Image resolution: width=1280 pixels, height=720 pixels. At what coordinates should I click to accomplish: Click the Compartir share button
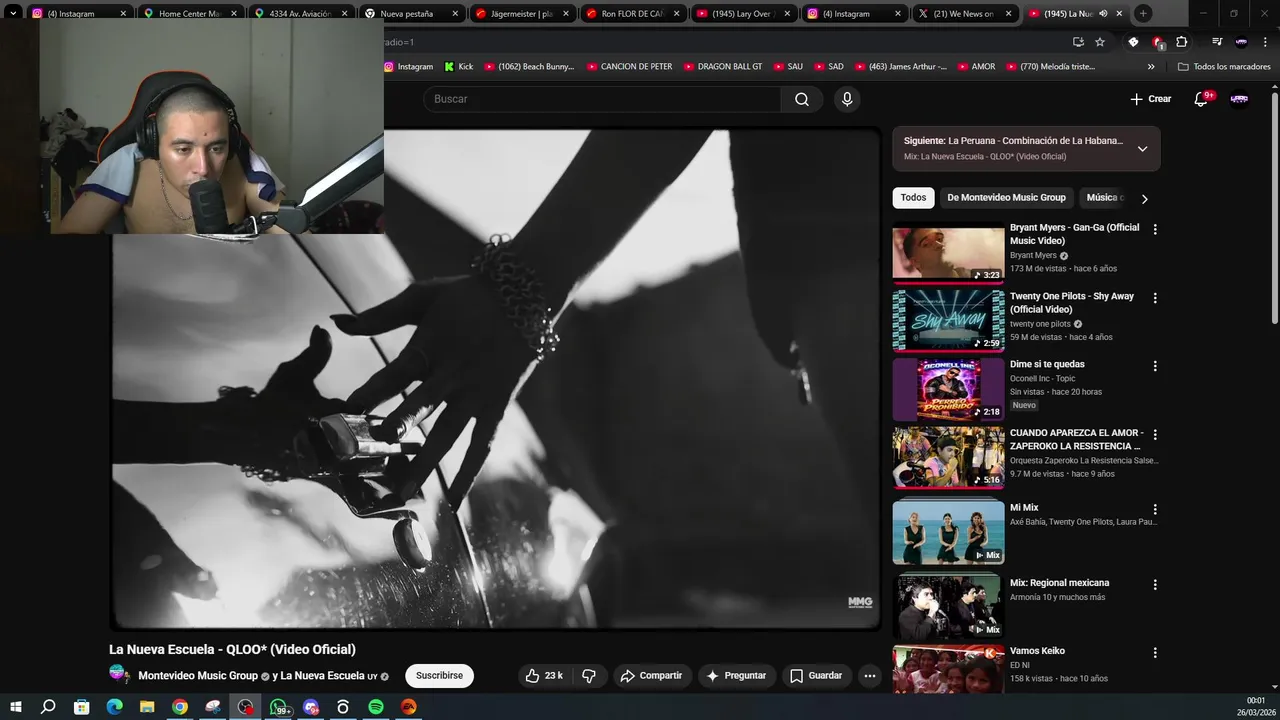[651, 676]
